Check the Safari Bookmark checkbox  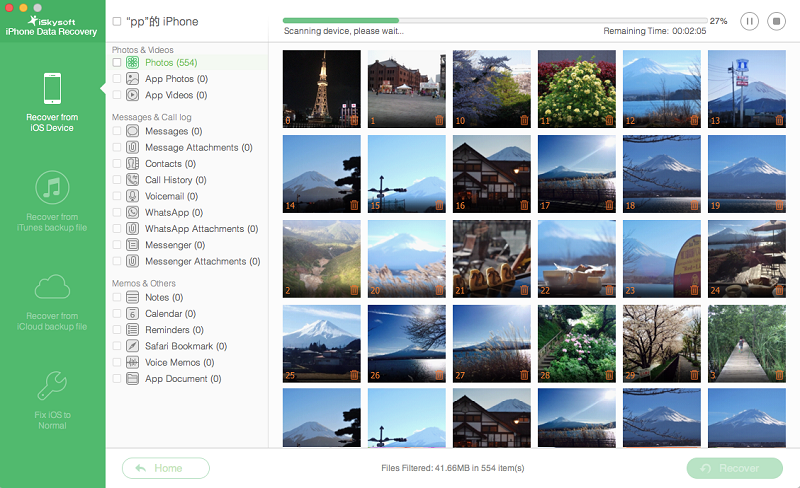117,346
